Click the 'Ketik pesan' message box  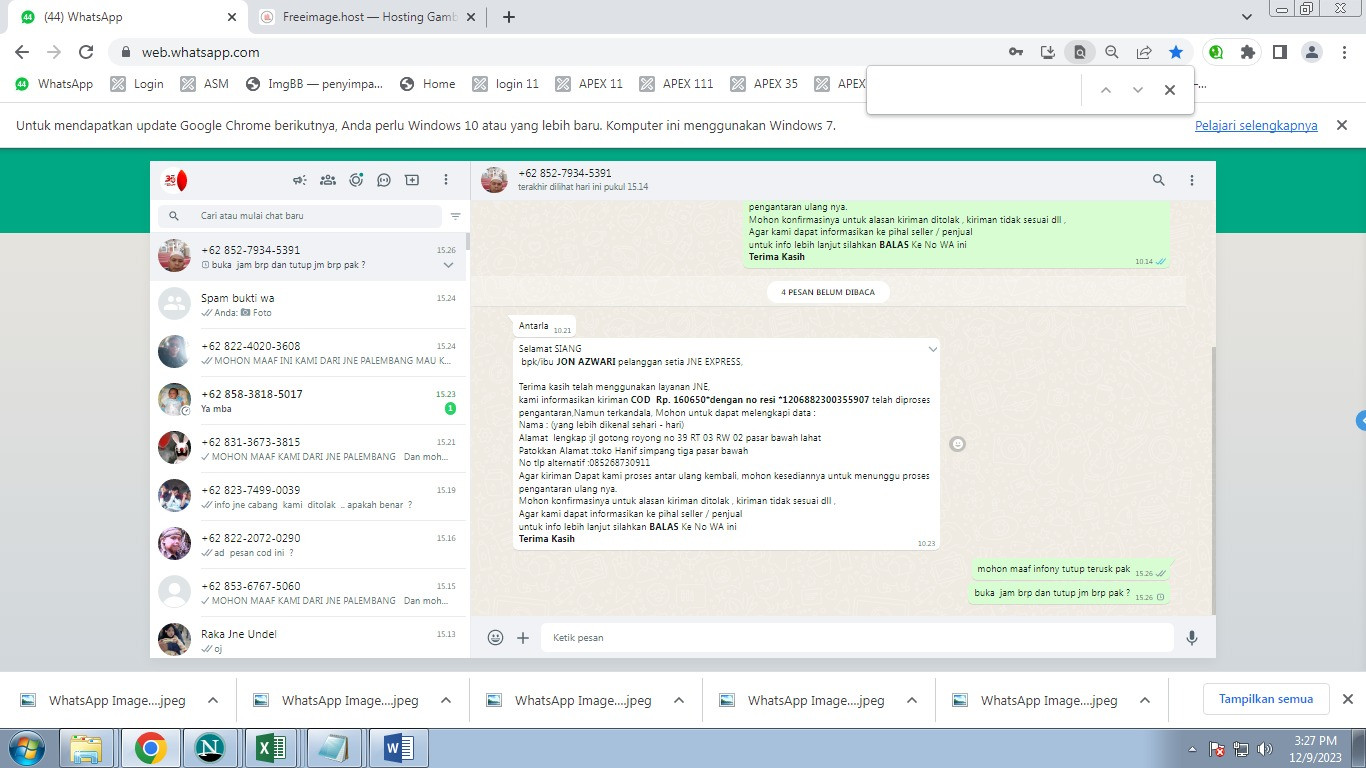[857, 637]
